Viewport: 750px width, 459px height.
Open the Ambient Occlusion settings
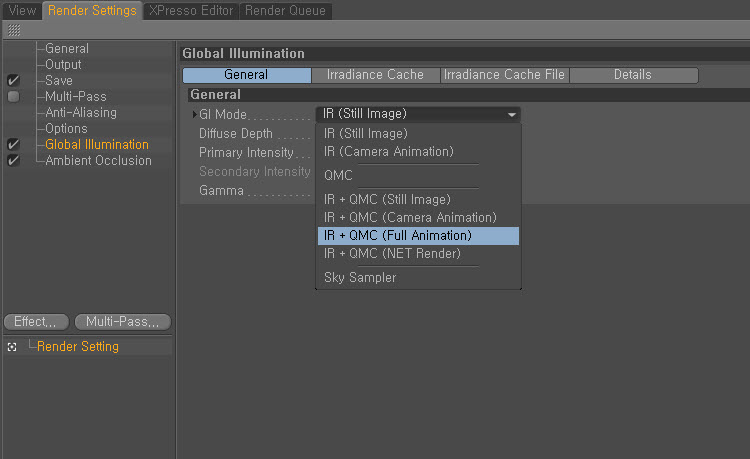98,161
